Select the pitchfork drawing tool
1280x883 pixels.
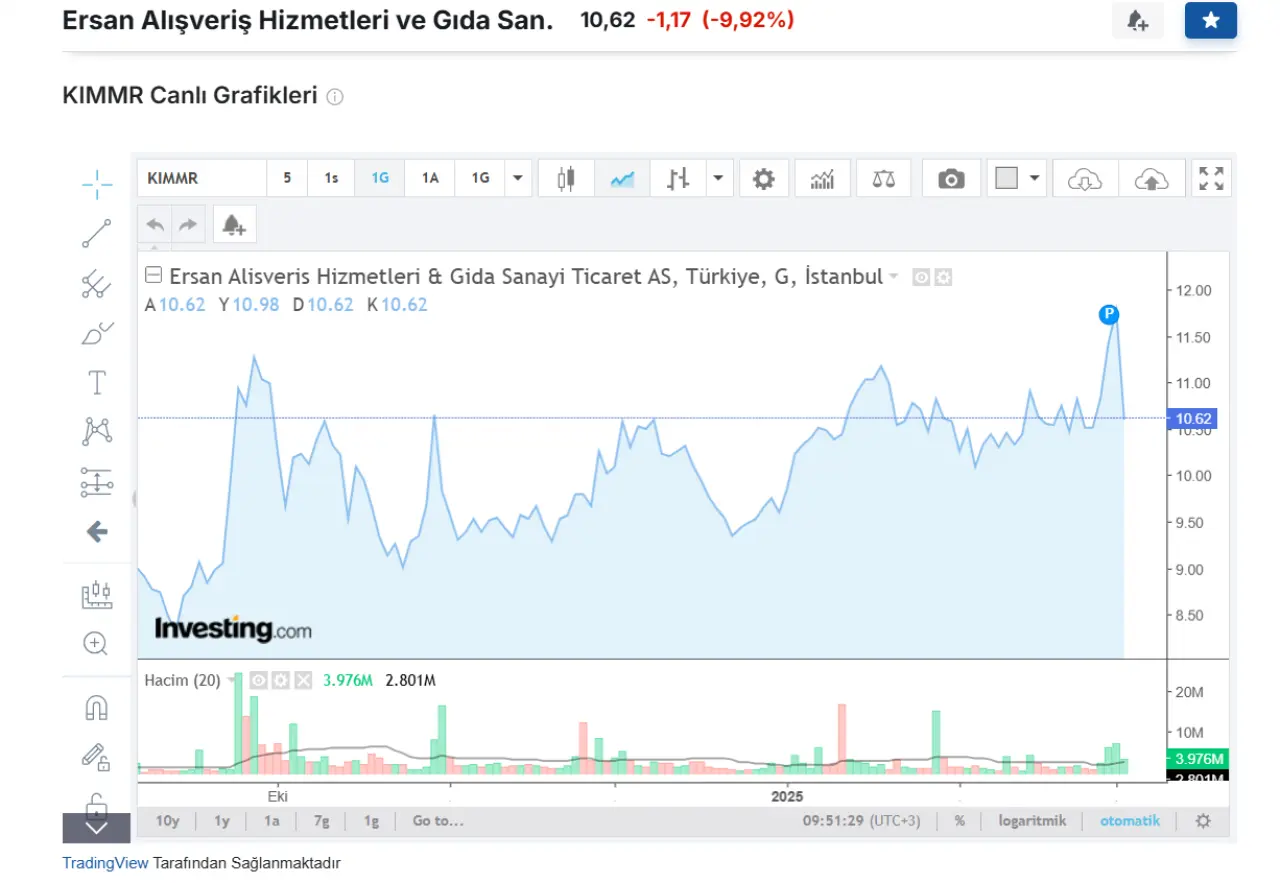(x=97, y=284)
